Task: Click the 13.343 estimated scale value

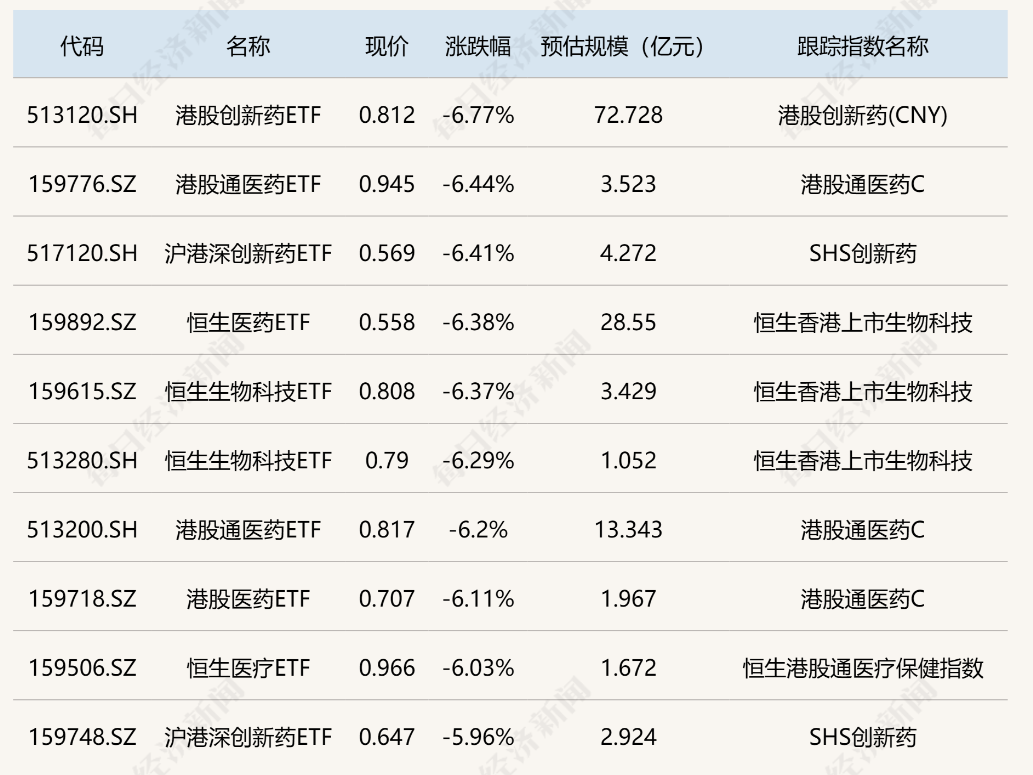Action: click(628, 529)
